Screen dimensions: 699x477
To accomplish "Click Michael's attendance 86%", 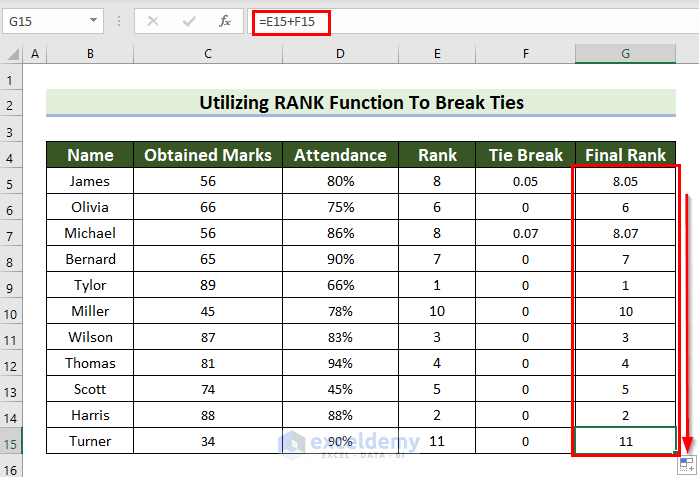I will pos(340,233).
